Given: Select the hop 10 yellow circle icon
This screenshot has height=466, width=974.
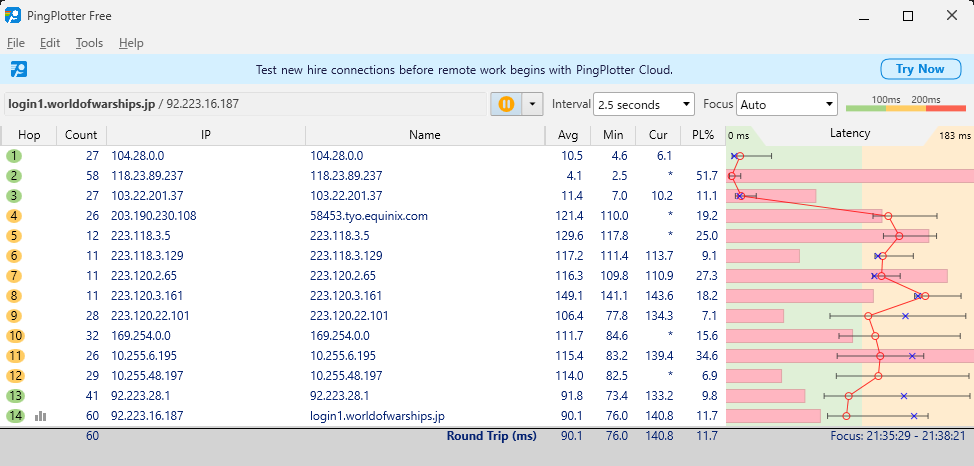Looking at the screenshot, I should 15,336.
